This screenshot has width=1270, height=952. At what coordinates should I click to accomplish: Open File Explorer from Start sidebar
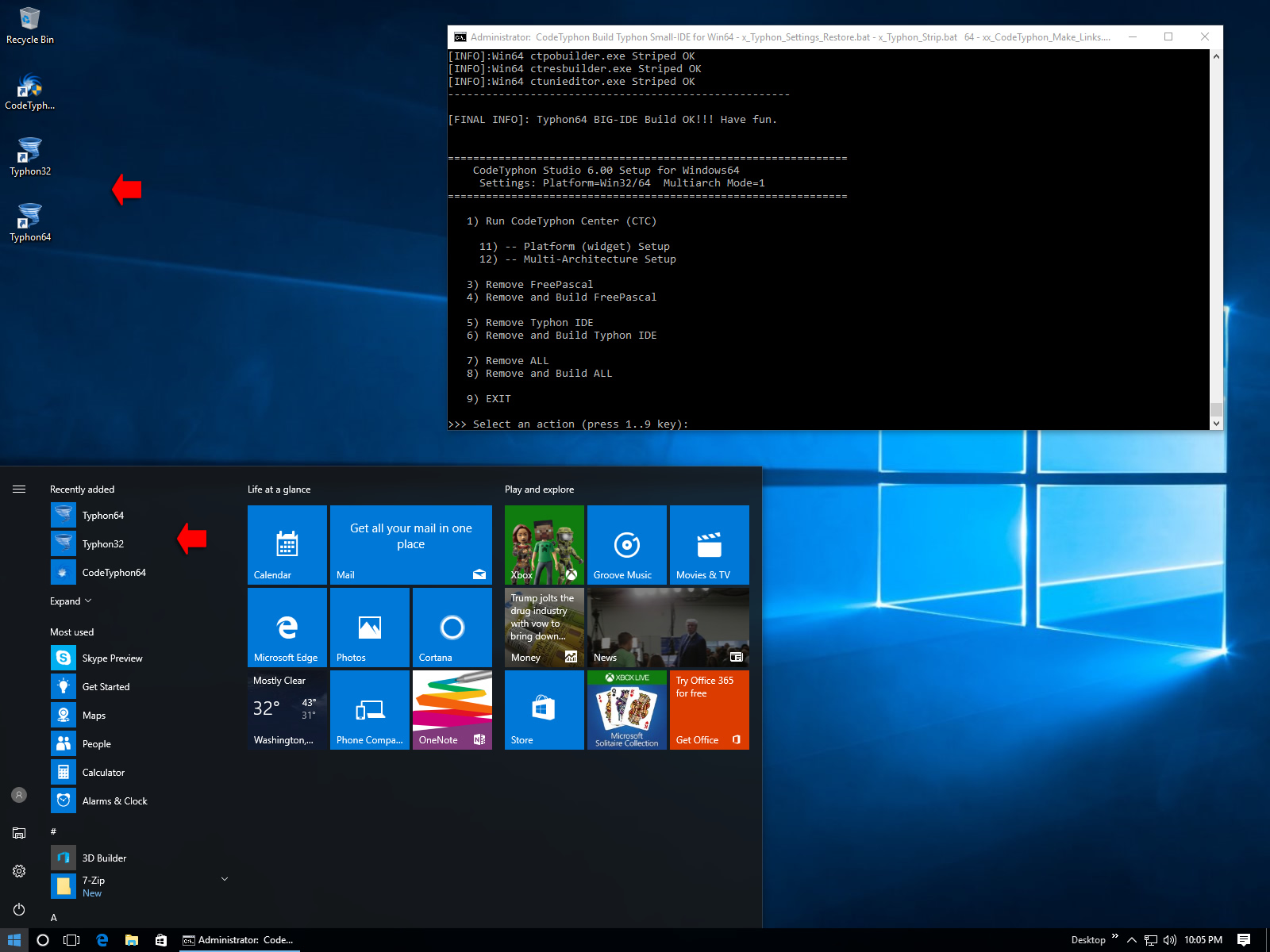(19, 833)
